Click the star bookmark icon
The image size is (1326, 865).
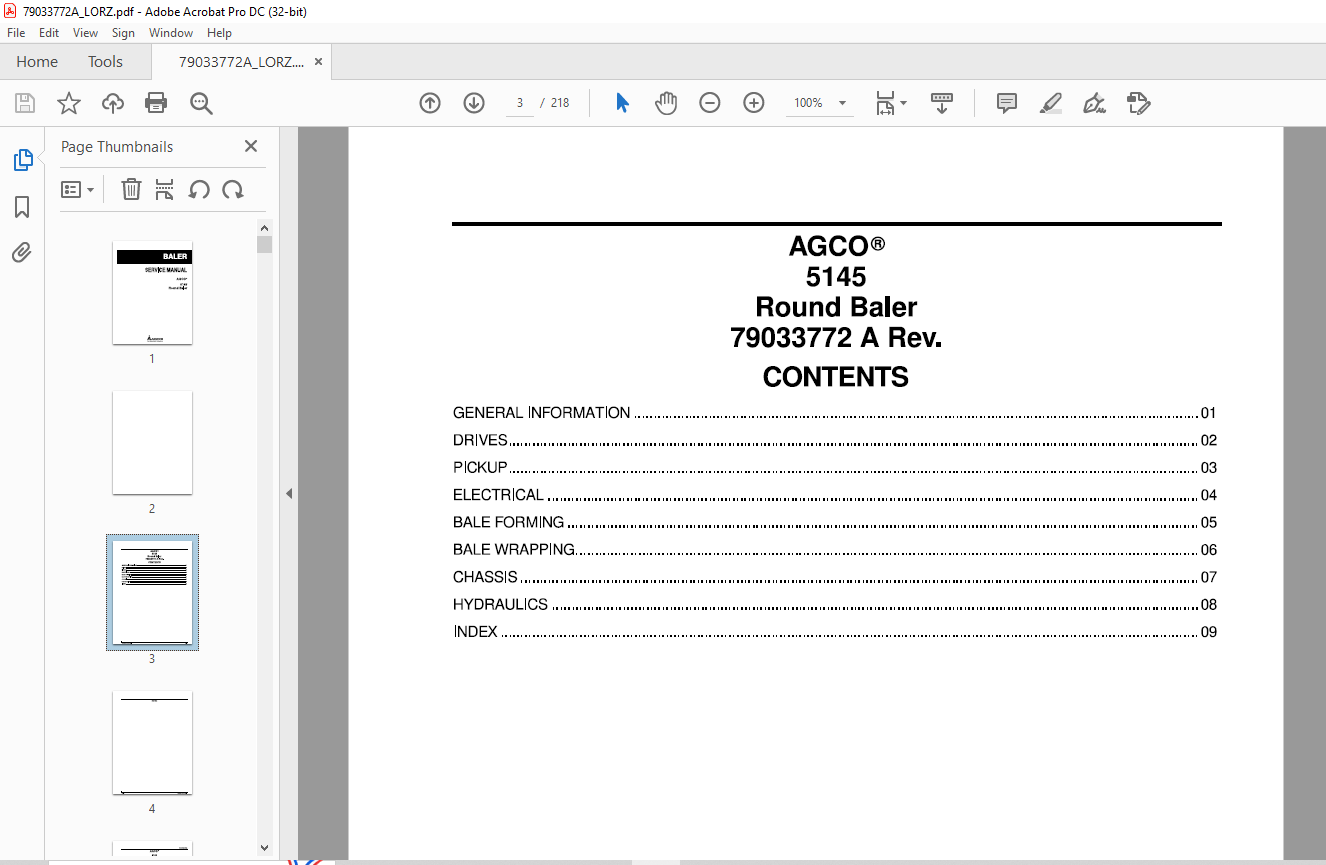click(x=69, y=103)
